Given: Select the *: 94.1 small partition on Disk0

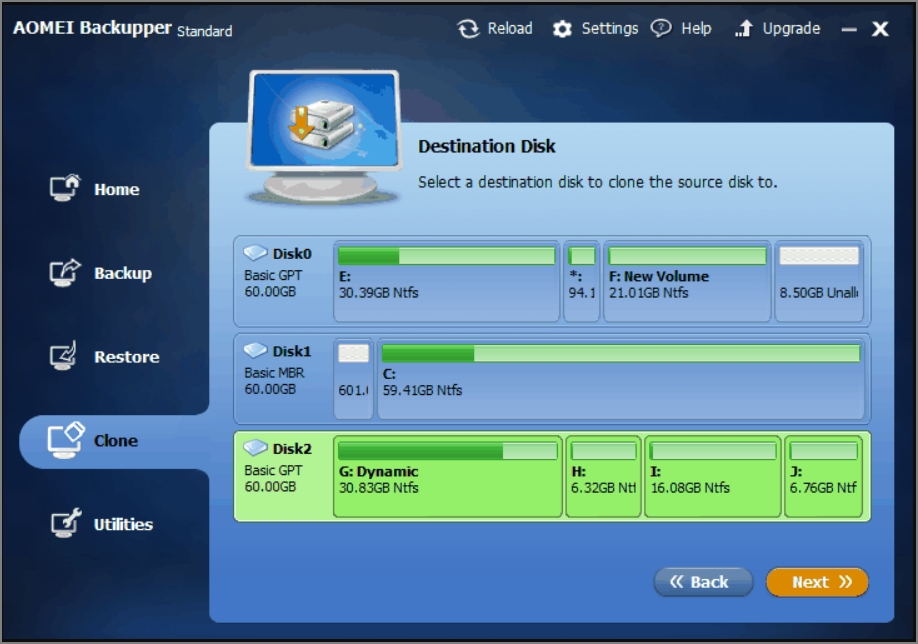Looking at the screenshot, I should pyautogui.click(x=581, y=281).
